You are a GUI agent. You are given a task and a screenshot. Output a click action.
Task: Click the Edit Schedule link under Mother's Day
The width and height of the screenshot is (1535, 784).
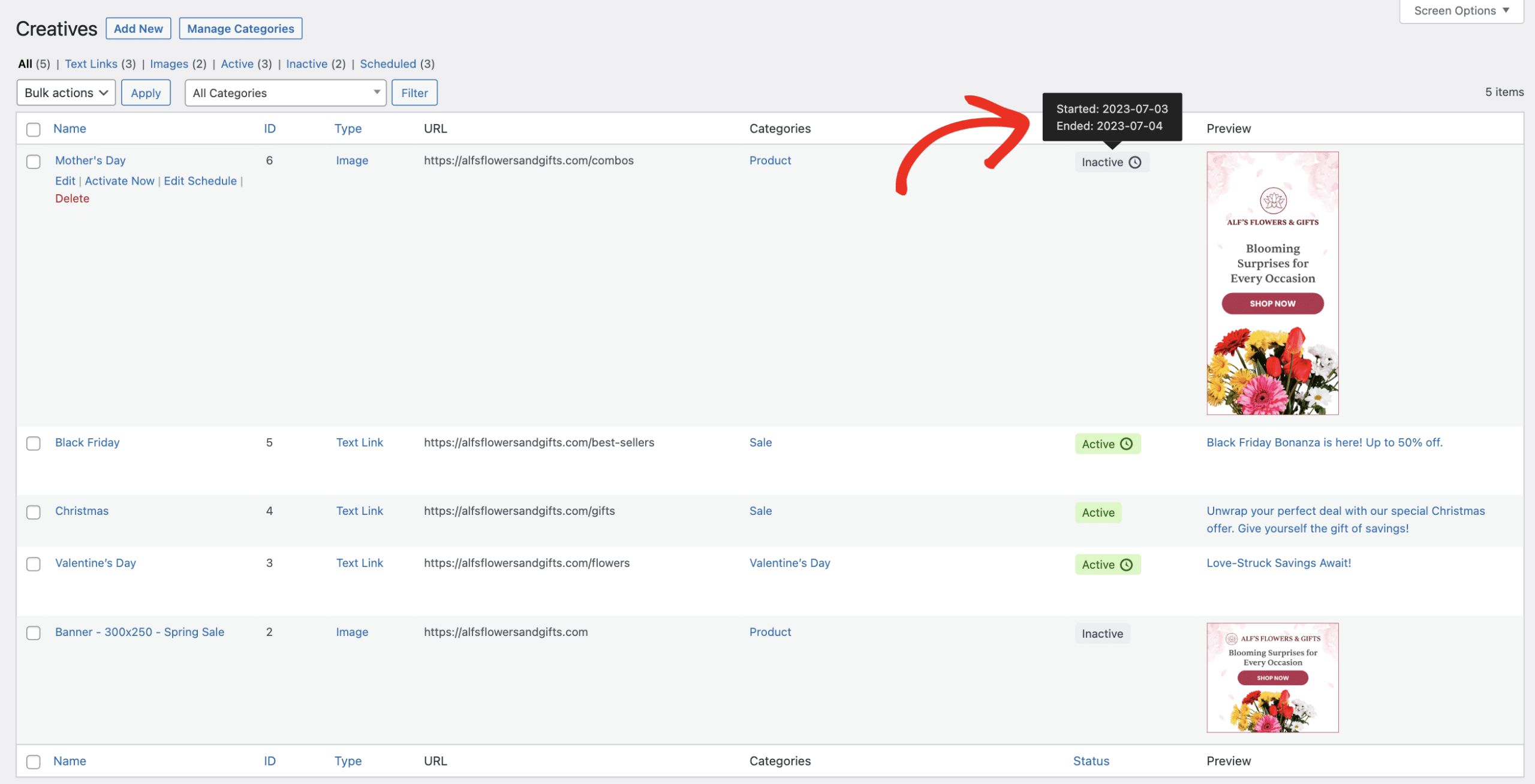coord(199,181)
